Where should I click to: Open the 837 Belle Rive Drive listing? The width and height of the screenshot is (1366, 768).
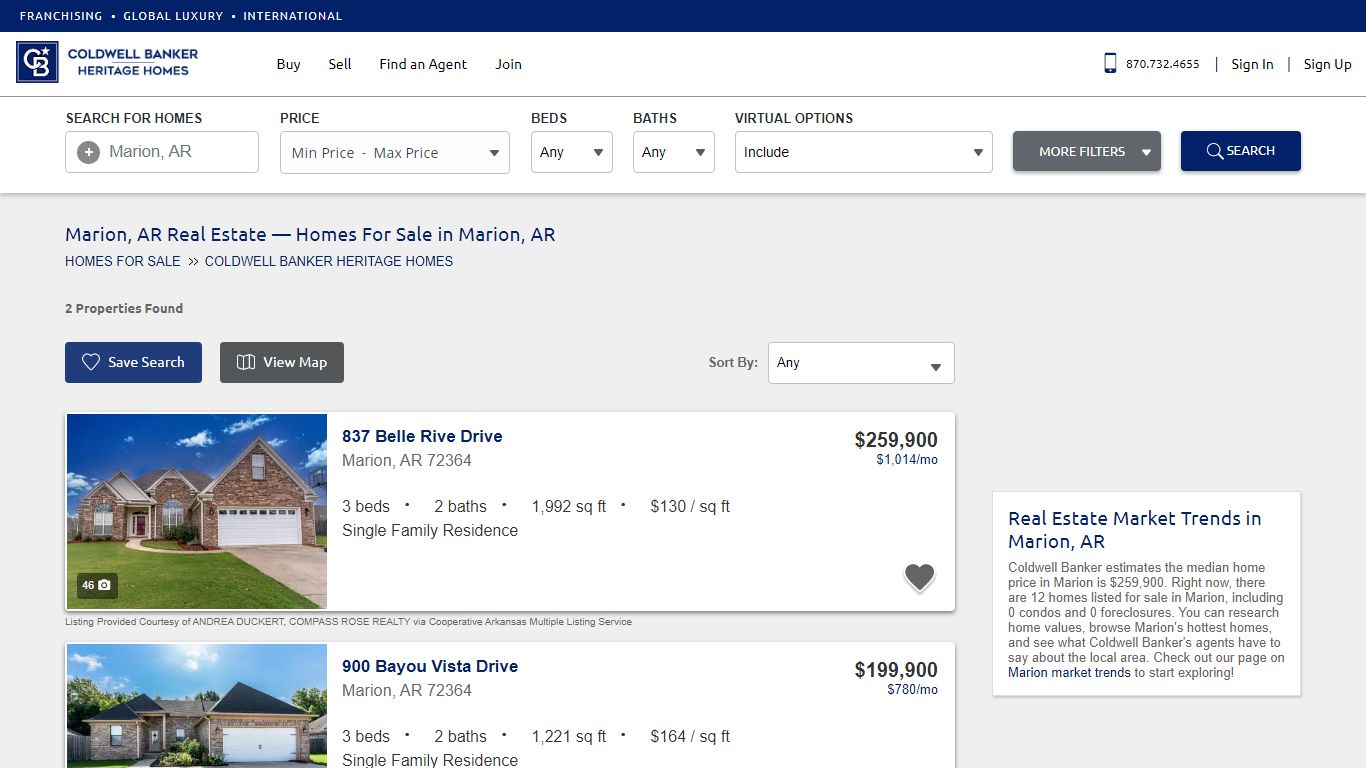coord(422,436)
